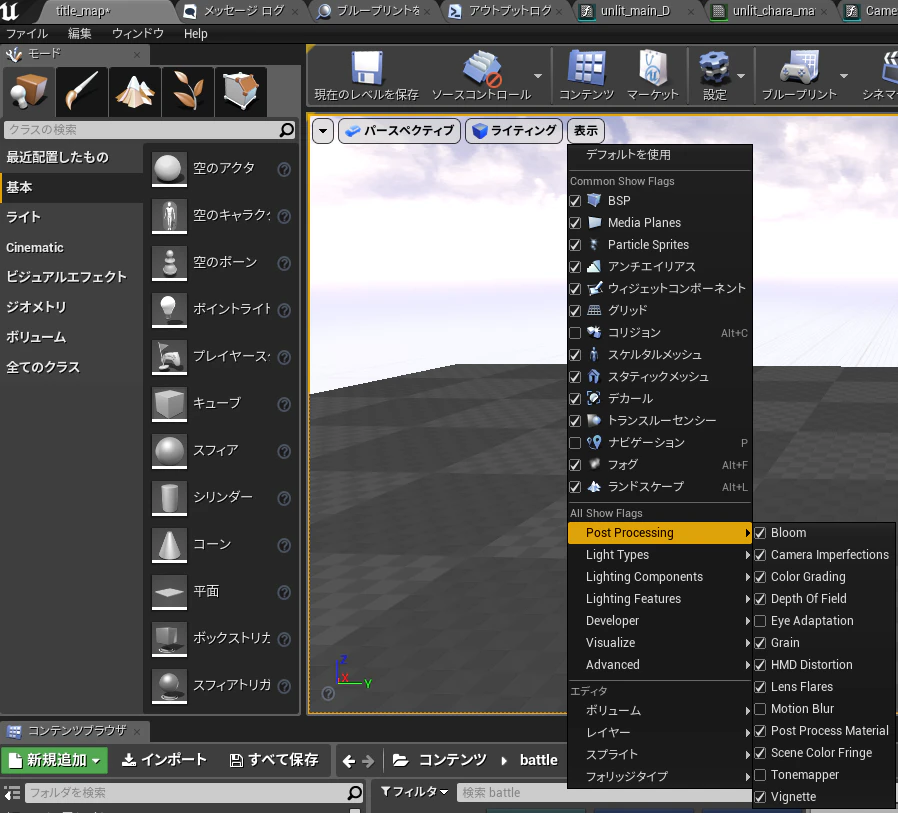This screenshot has height=813, width=898.
Task: Open the Content toolbar icon
Action: coord(586,68)
